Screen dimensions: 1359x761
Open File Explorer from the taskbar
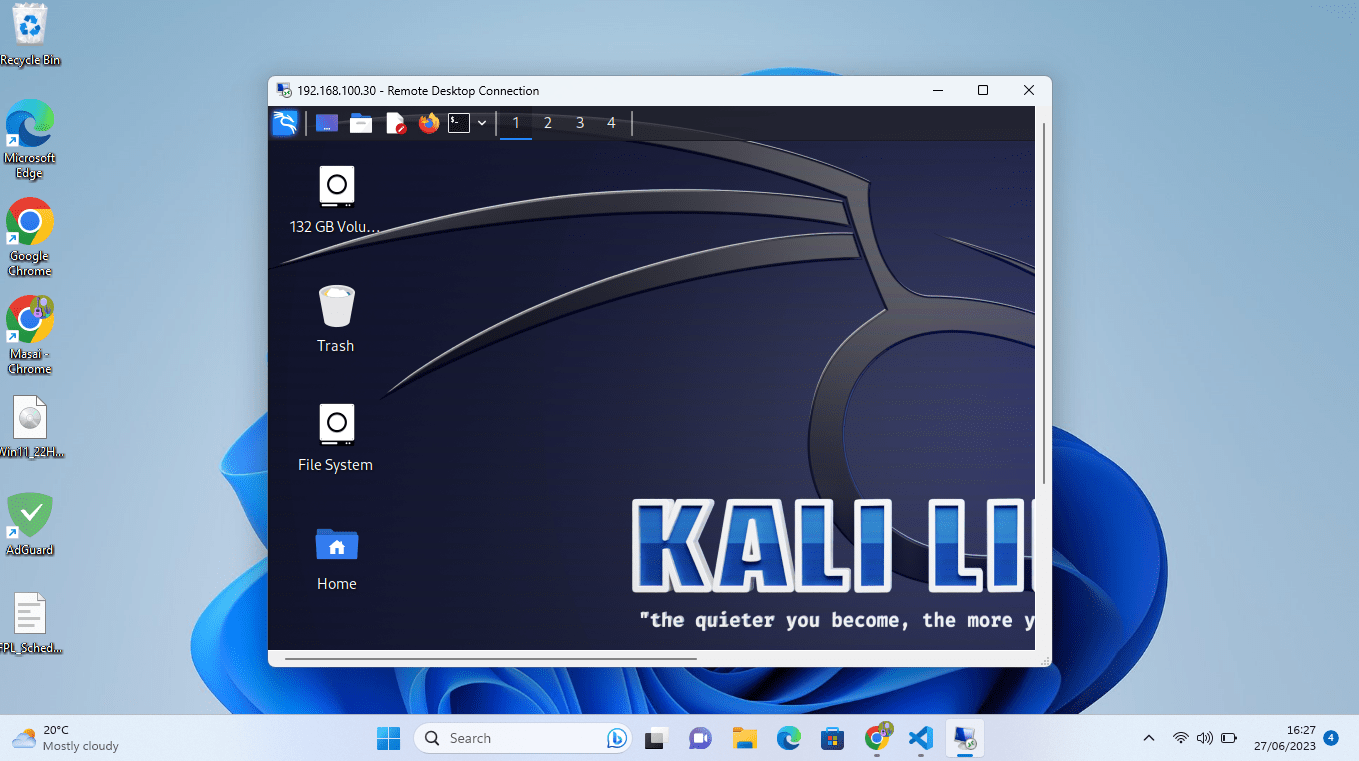click(744, 738)
